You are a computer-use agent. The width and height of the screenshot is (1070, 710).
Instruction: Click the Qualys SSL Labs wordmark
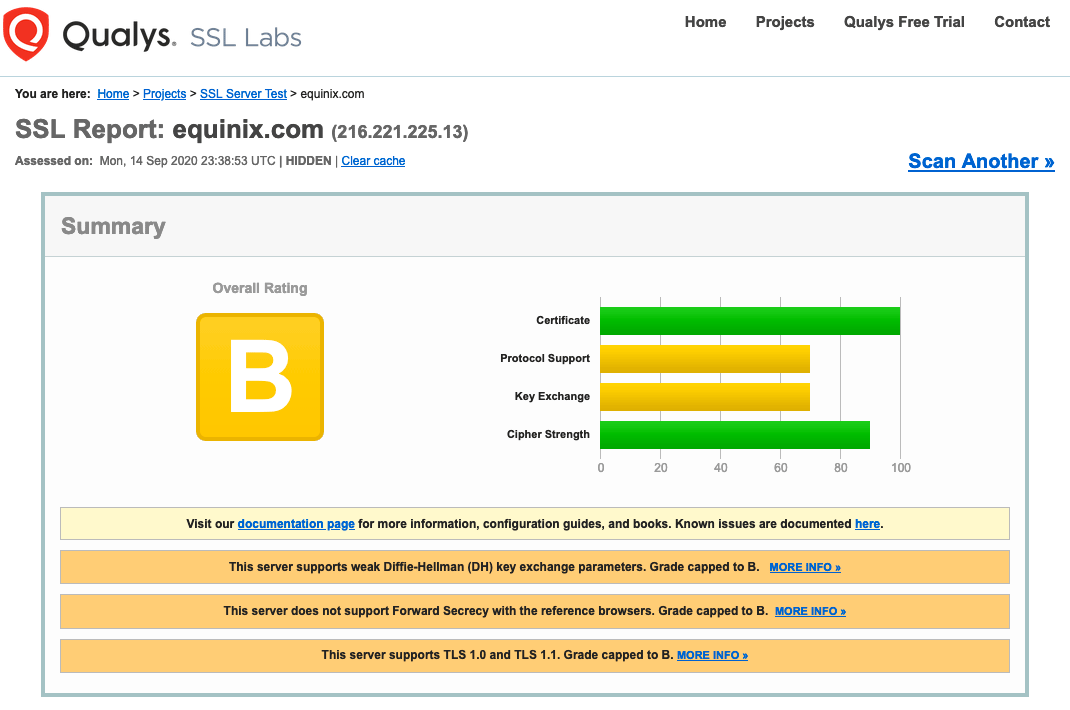182,36
